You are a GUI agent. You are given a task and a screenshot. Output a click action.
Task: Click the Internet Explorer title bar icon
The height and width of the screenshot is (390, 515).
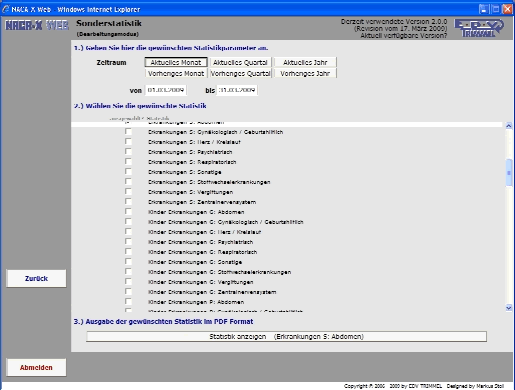[x=6, y=9]
